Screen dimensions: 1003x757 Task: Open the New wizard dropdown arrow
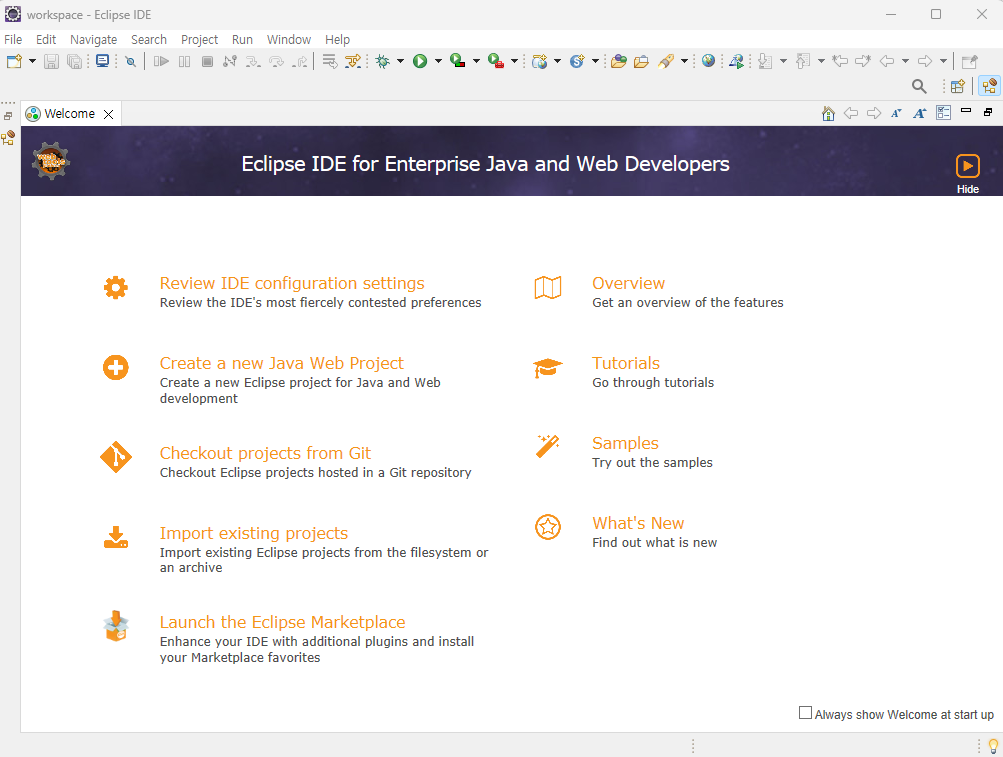32,61
